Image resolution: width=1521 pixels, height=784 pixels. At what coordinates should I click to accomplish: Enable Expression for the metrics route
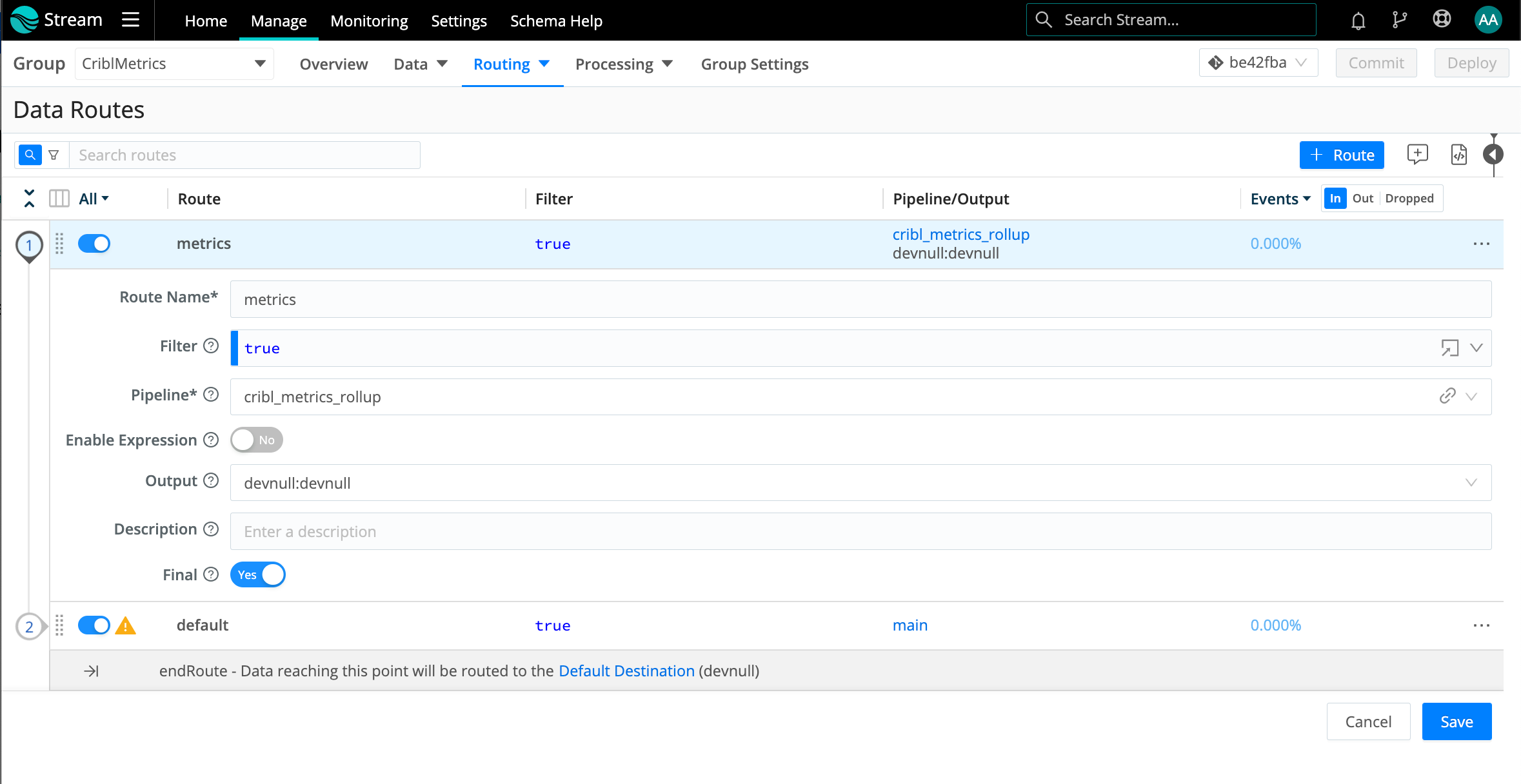click(256, 440)
